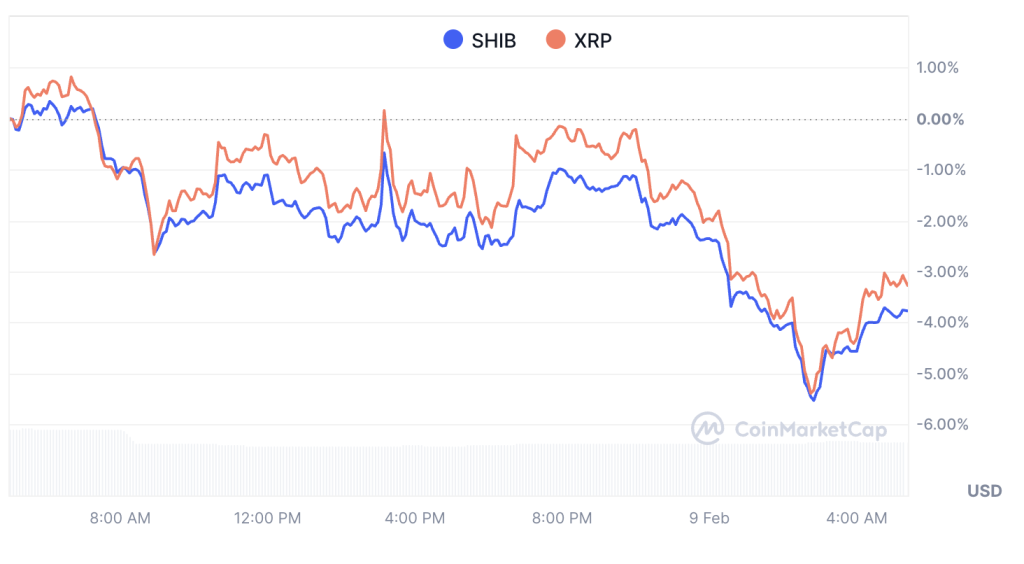
Task: Toggle the SHIB series legend label
Action: (494, 41)
